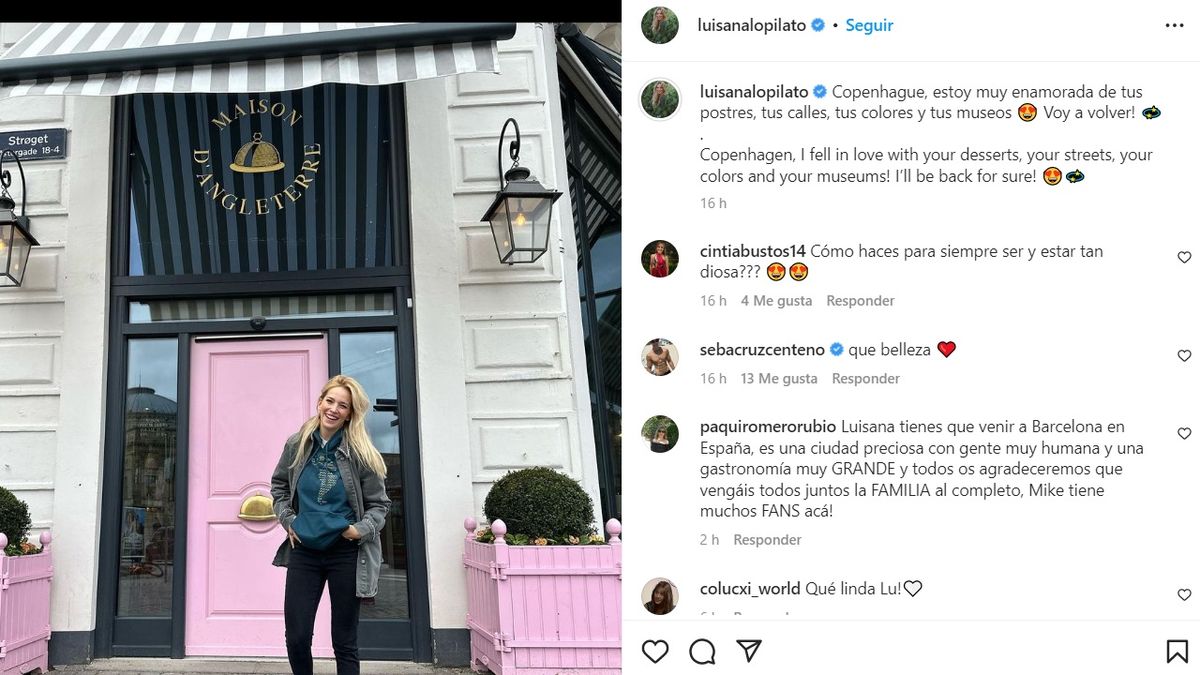
Task: Reply to sebacruzcenteno's comment
Action: pos(866,379)
